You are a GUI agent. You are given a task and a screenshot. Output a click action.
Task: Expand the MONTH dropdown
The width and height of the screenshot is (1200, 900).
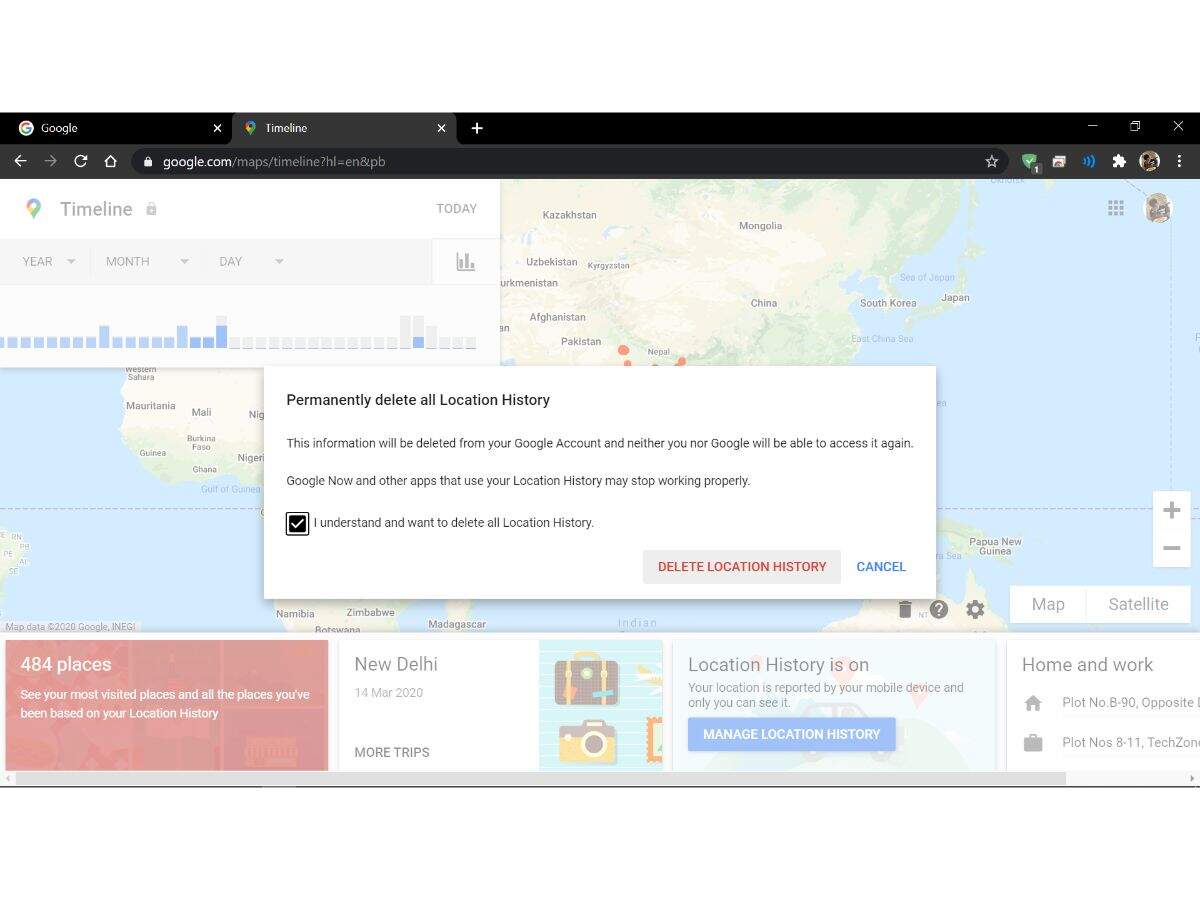(147, 261)
